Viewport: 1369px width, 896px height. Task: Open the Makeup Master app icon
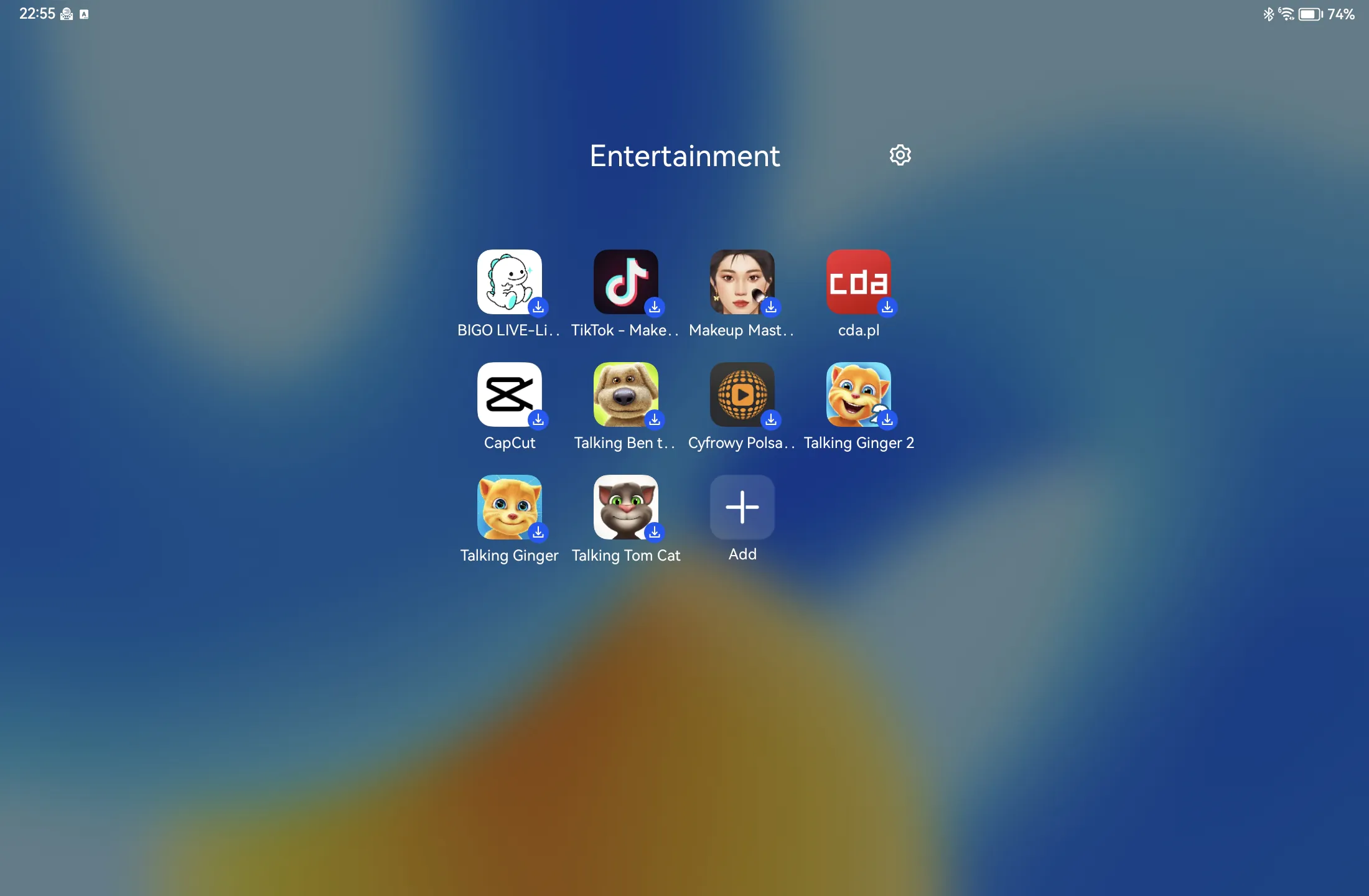pos(742,282)
